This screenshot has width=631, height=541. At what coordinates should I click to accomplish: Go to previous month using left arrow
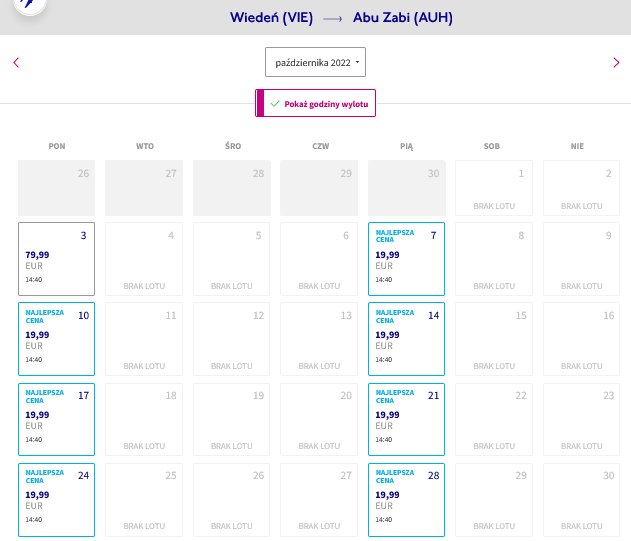point(16,62)
